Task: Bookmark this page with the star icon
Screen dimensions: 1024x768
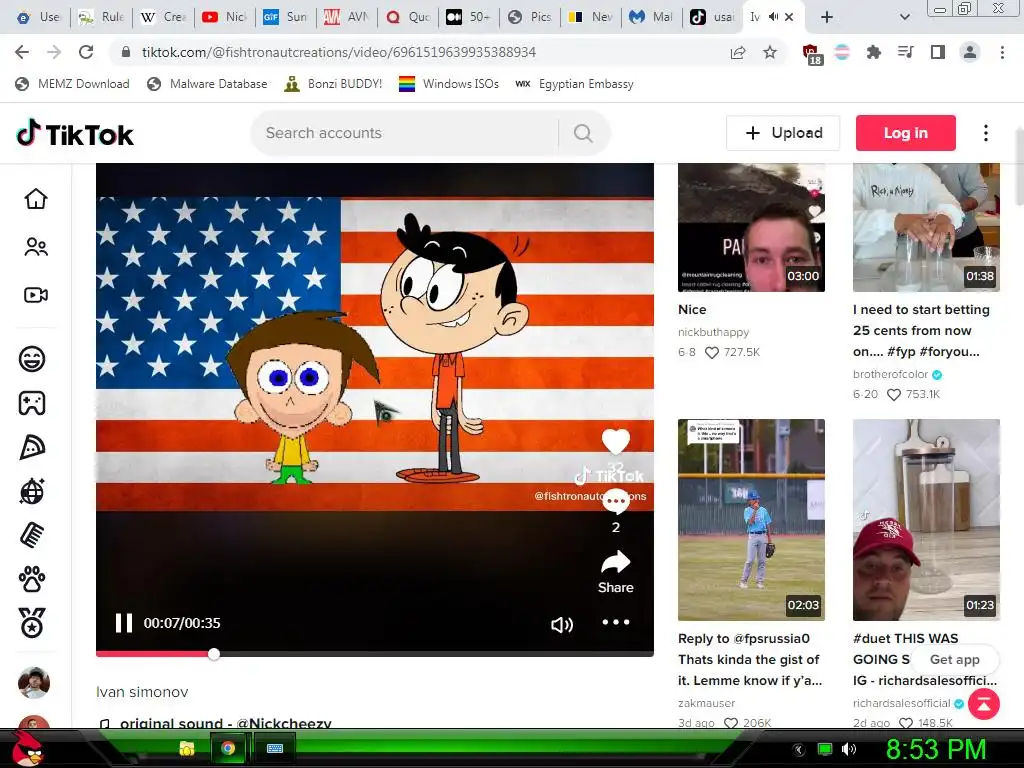Action: 770,52
